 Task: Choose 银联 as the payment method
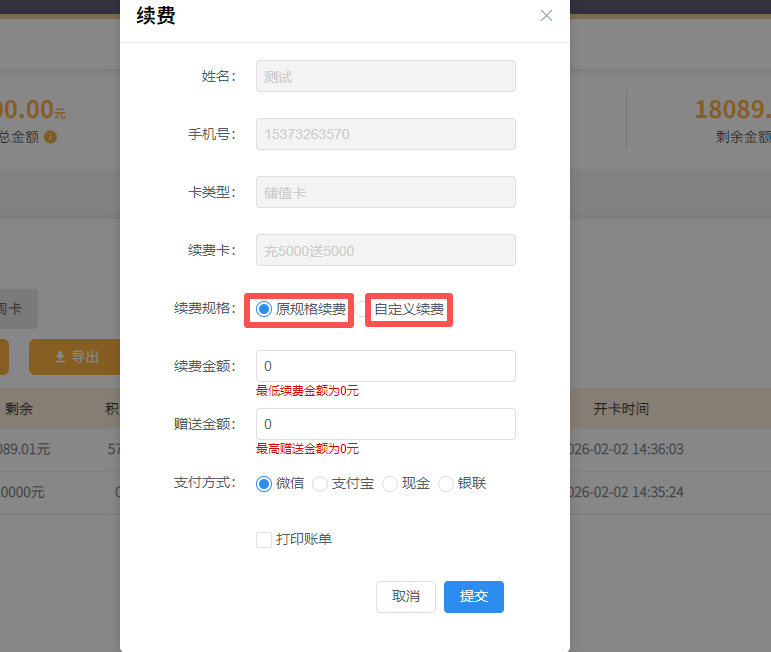446,484
